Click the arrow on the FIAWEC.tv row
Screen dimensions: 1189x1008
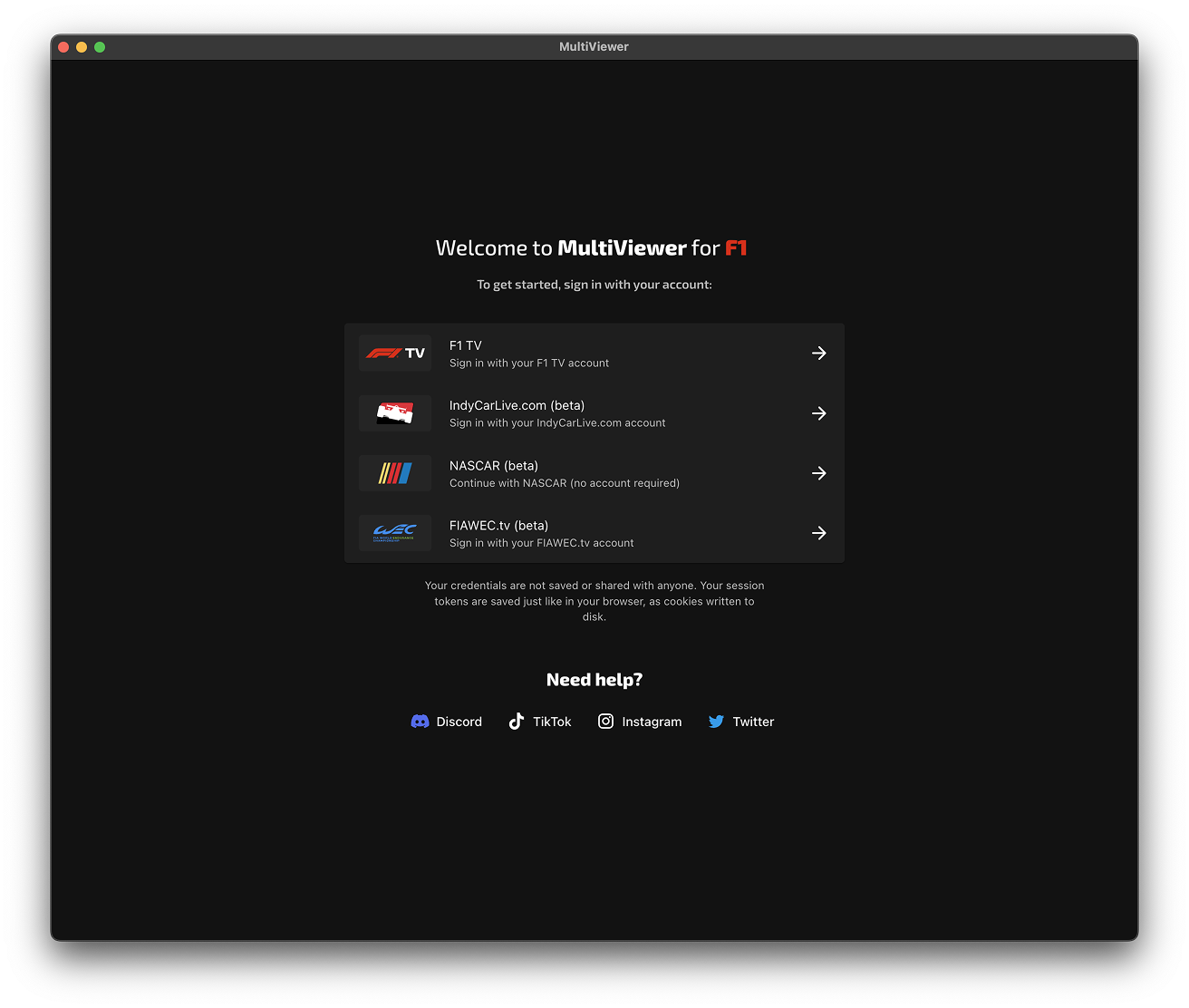click(x=818, y=532)
